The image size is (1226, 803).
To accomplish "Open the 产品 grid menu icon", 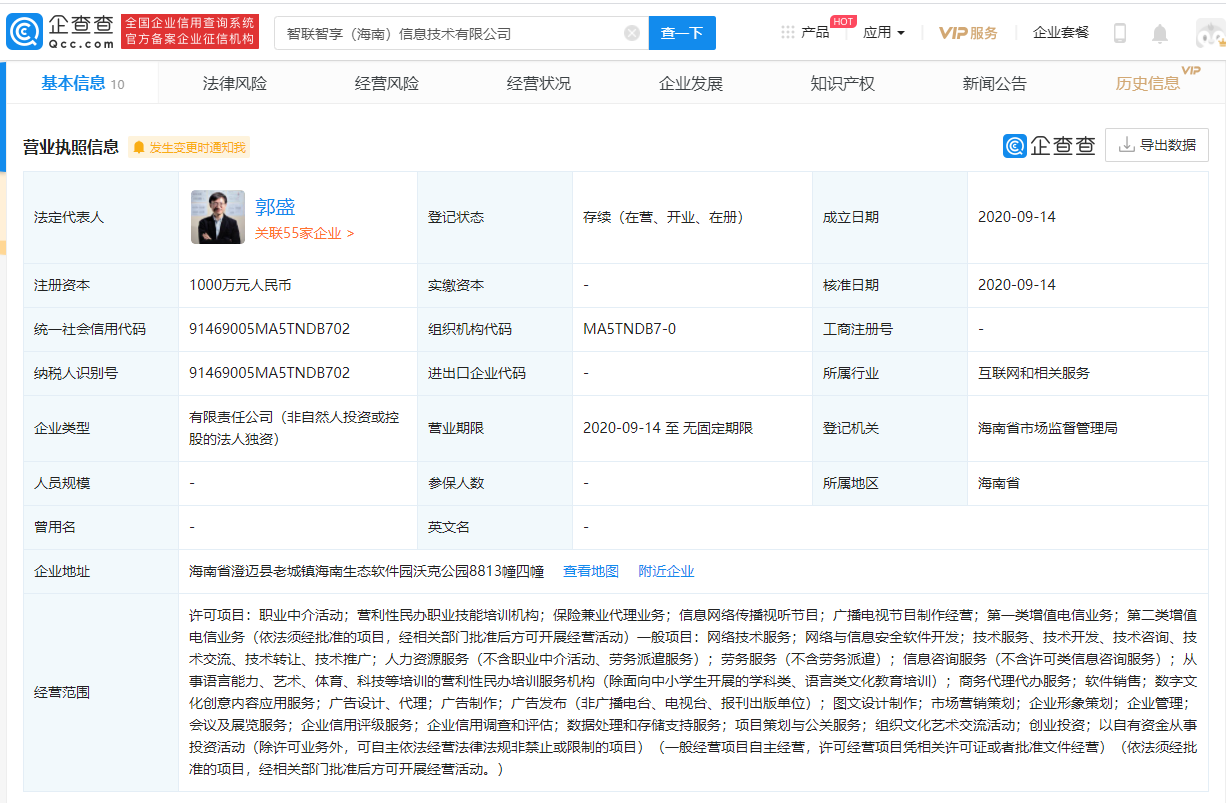I will coord(788,32).
